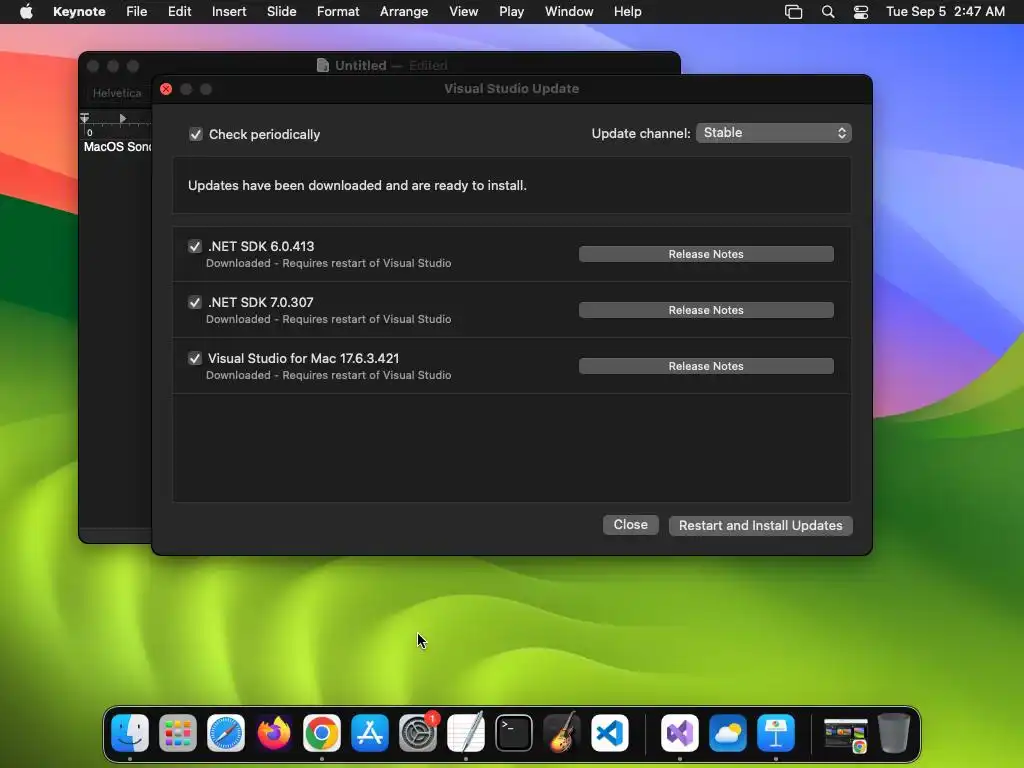Open Launchpad in the dock

click(x=178, y=733)
